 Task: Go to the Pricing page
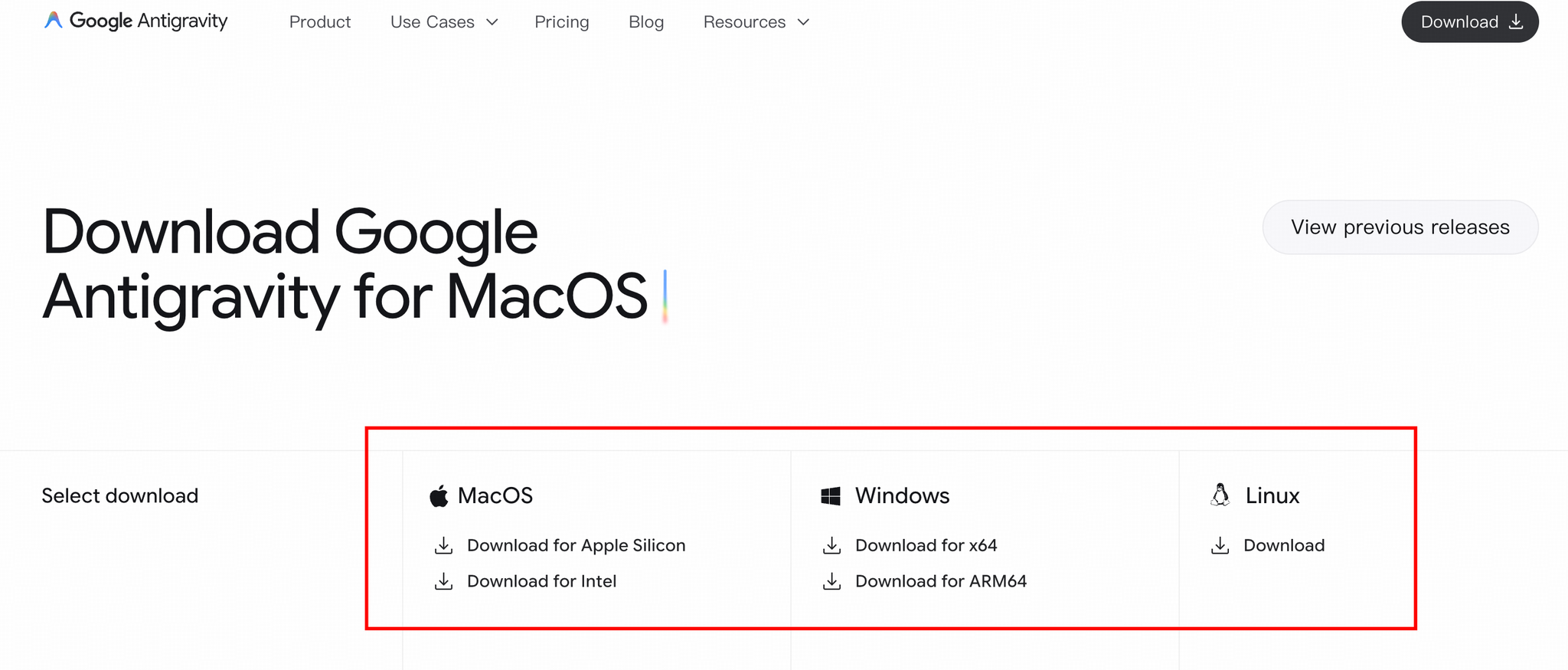tap(562, 22)
